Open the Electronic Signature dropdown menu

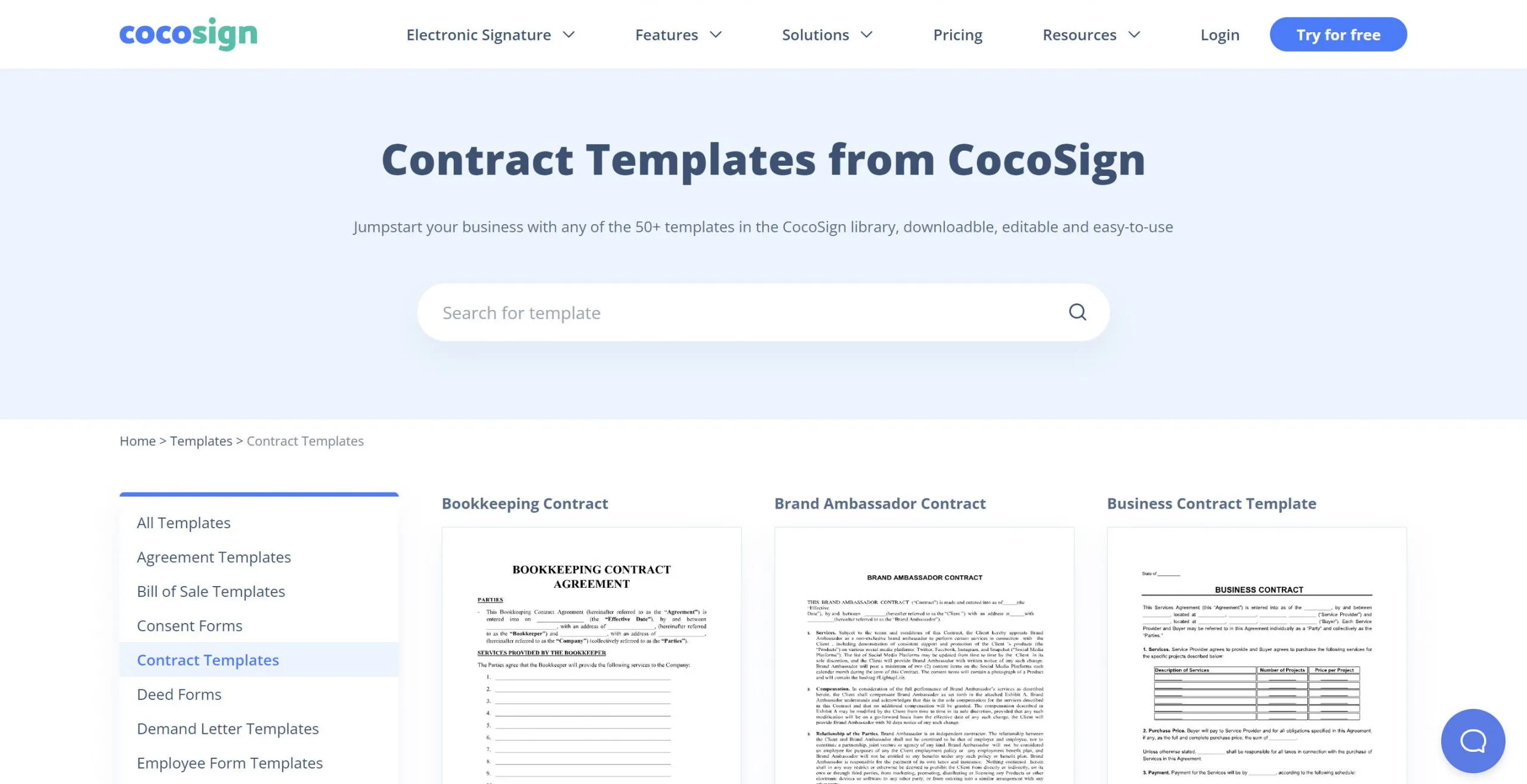[x=490, y=34]
